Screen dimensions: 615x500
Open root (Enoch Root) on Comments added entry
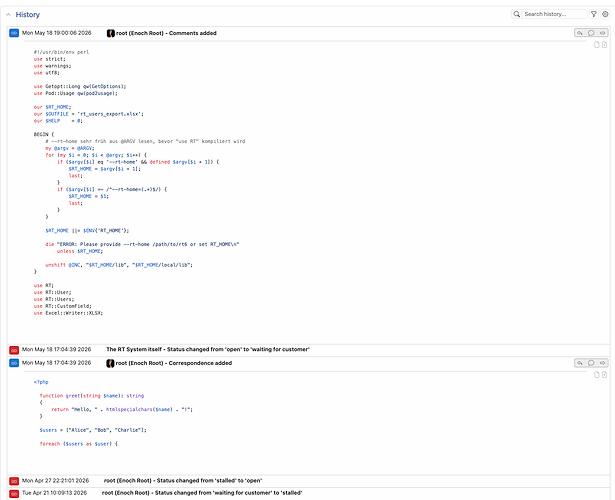click(x=140, y=33)
